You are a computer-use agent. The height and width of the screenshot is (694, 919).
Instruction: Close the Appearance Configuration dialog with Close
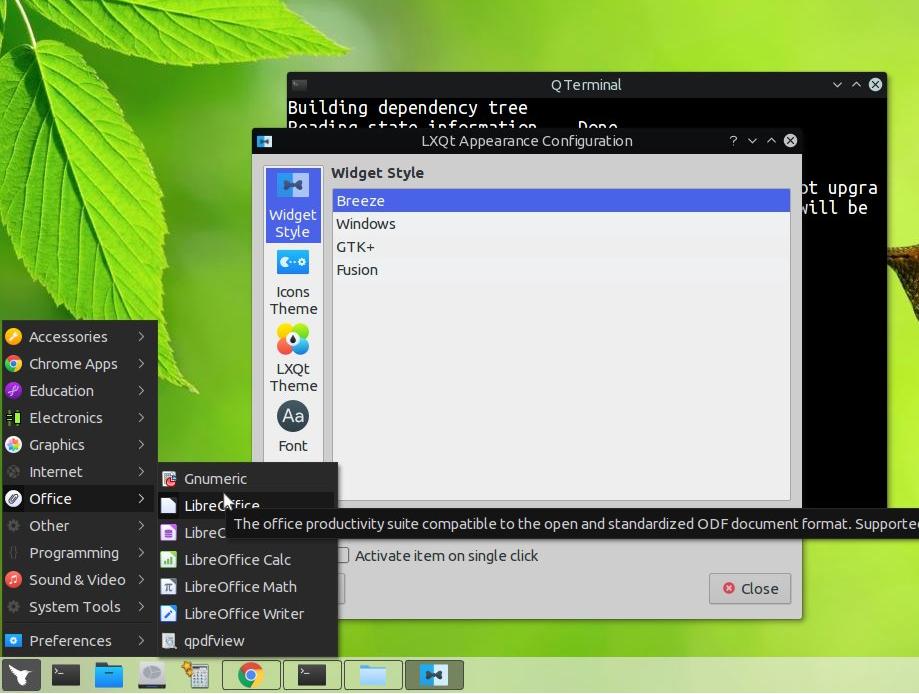750,588
